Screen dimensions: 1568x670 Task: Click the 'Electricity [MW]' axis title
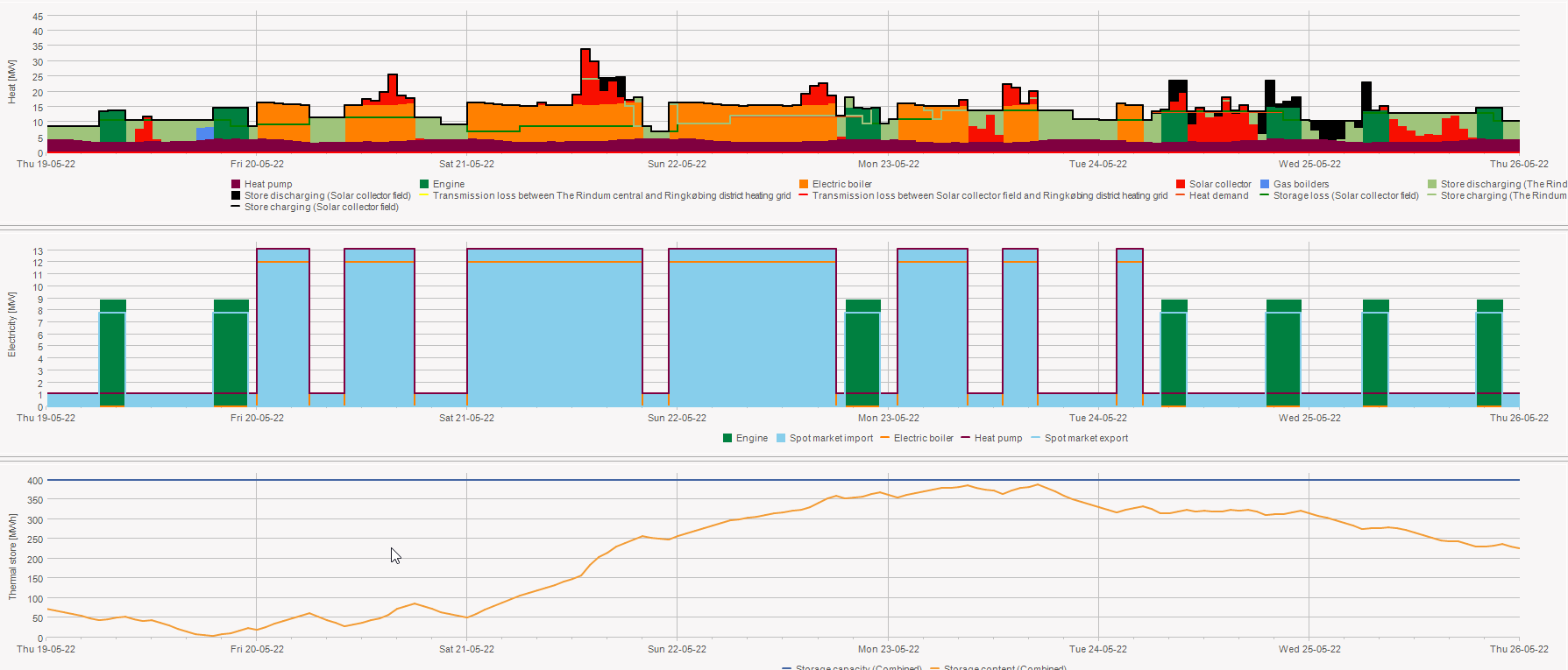[12, 324]
